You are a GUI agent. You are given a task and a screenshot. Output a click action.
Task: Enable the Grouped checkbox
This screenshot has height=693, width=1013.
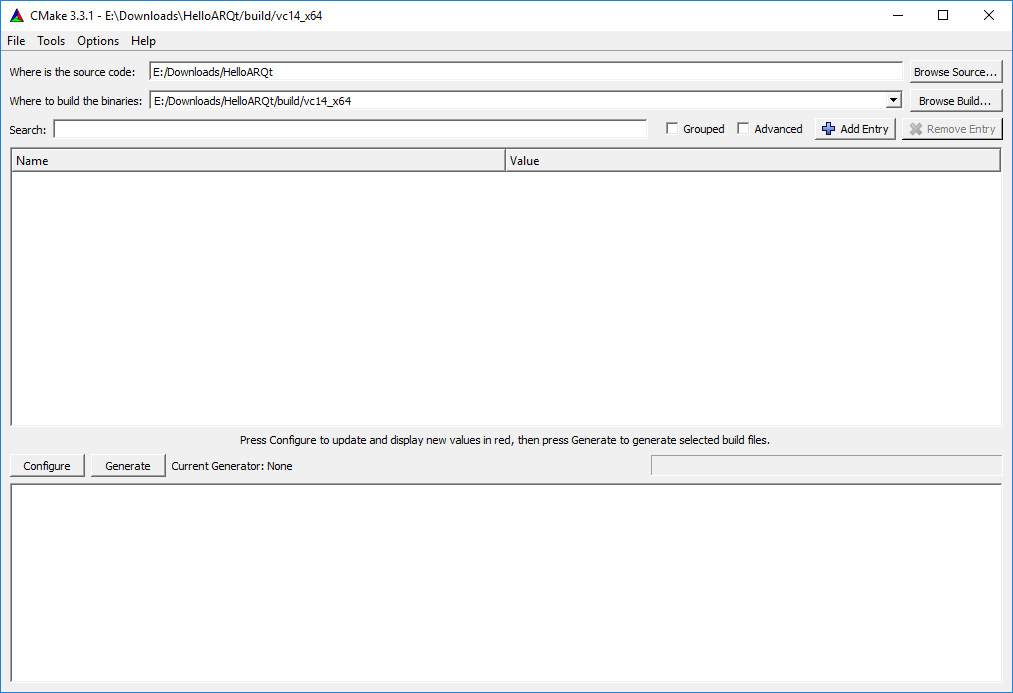coord(671,128)
